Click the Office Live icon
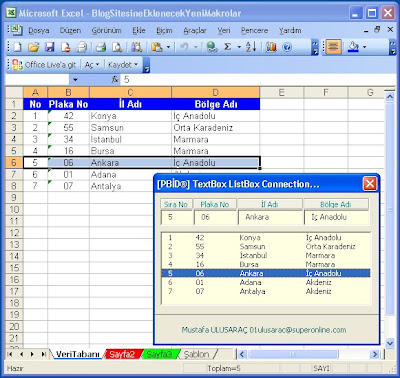Screen dimensions: 400x378 (17, 65)
